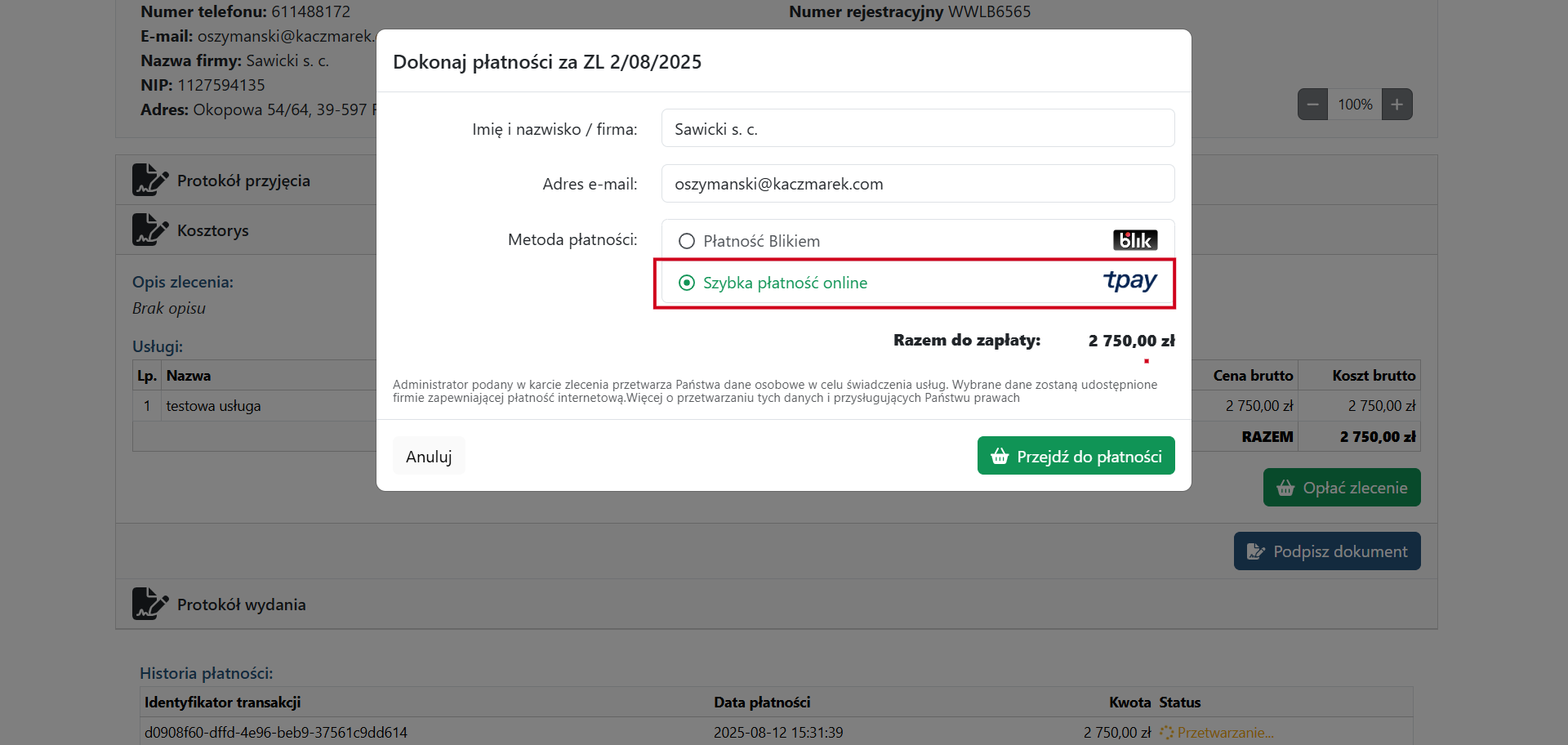Cancel the payment with Anuluj
This screenshot has height=745, width=1568.
429,456
